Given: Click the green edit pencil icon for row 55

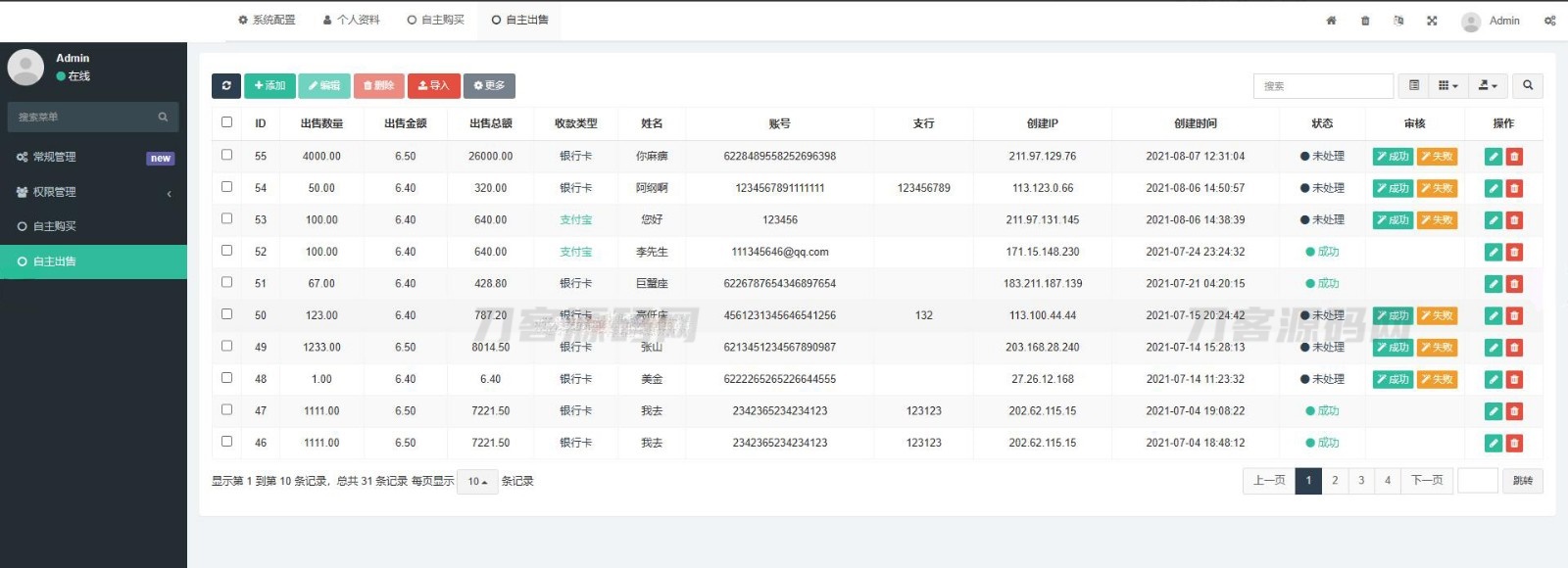Looking at the screenshot, I should (x=1494, y=157).
